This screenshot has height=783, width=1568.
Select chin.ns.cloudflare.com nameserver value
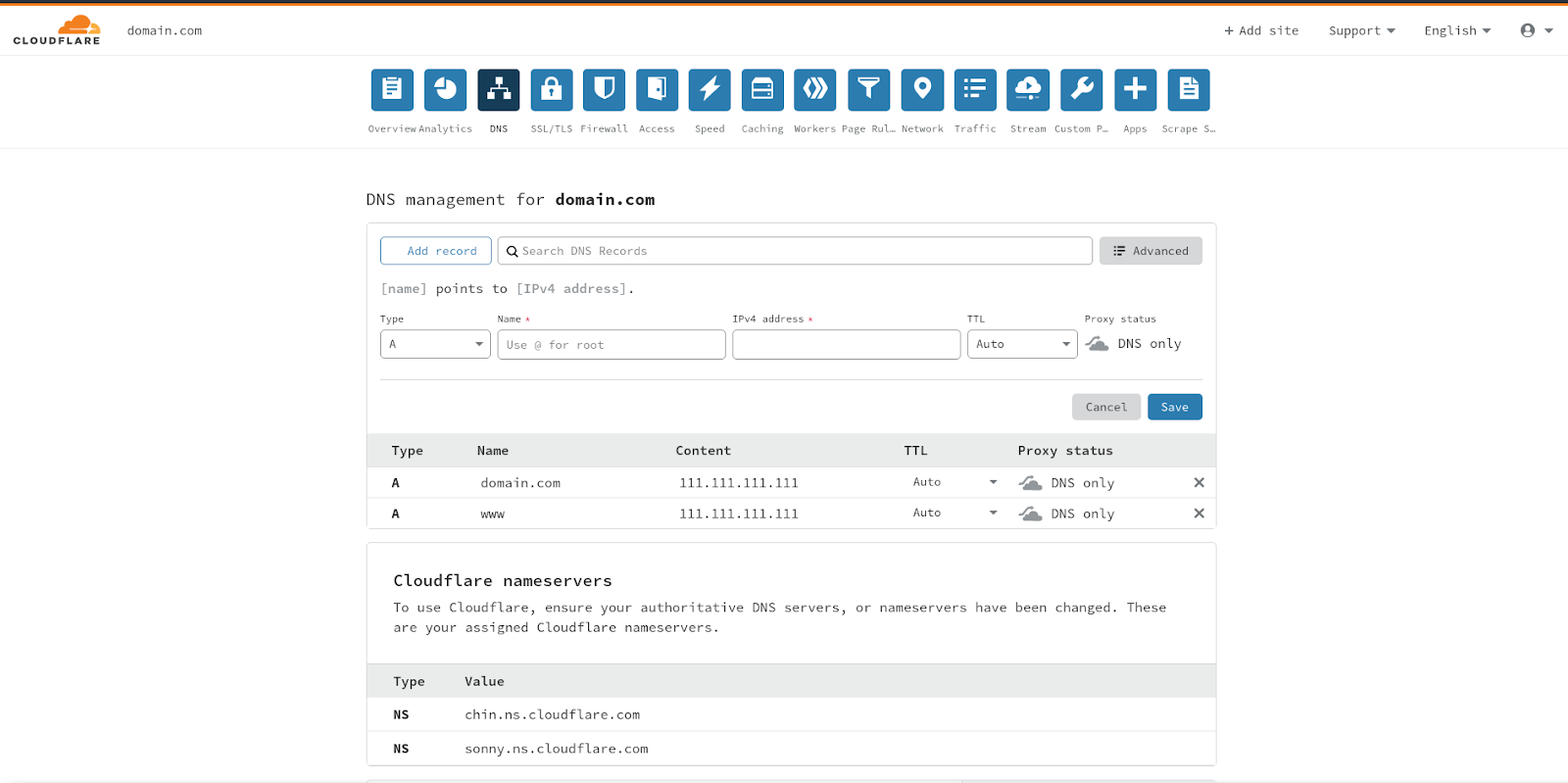[x=553, y=714]
